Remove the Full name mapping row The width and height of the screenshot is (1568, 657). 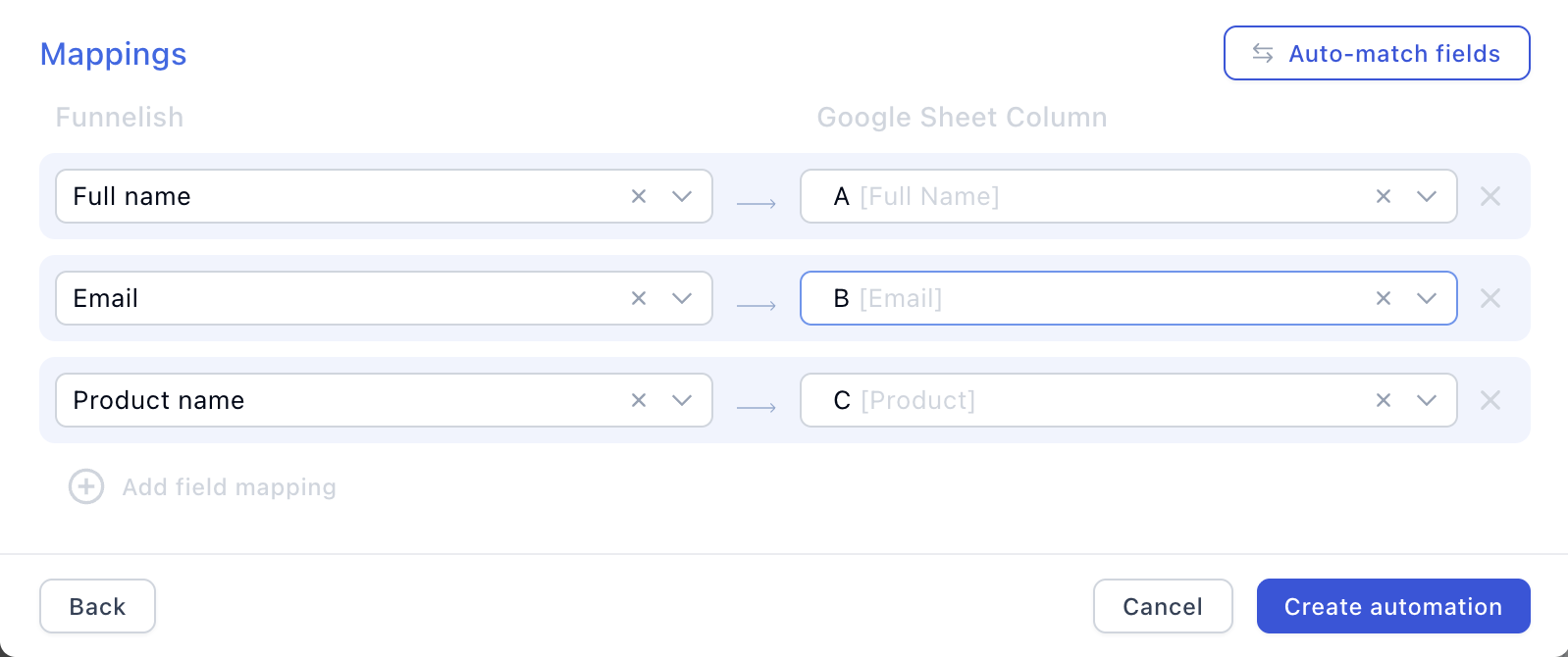click(x=1490, y=196)
